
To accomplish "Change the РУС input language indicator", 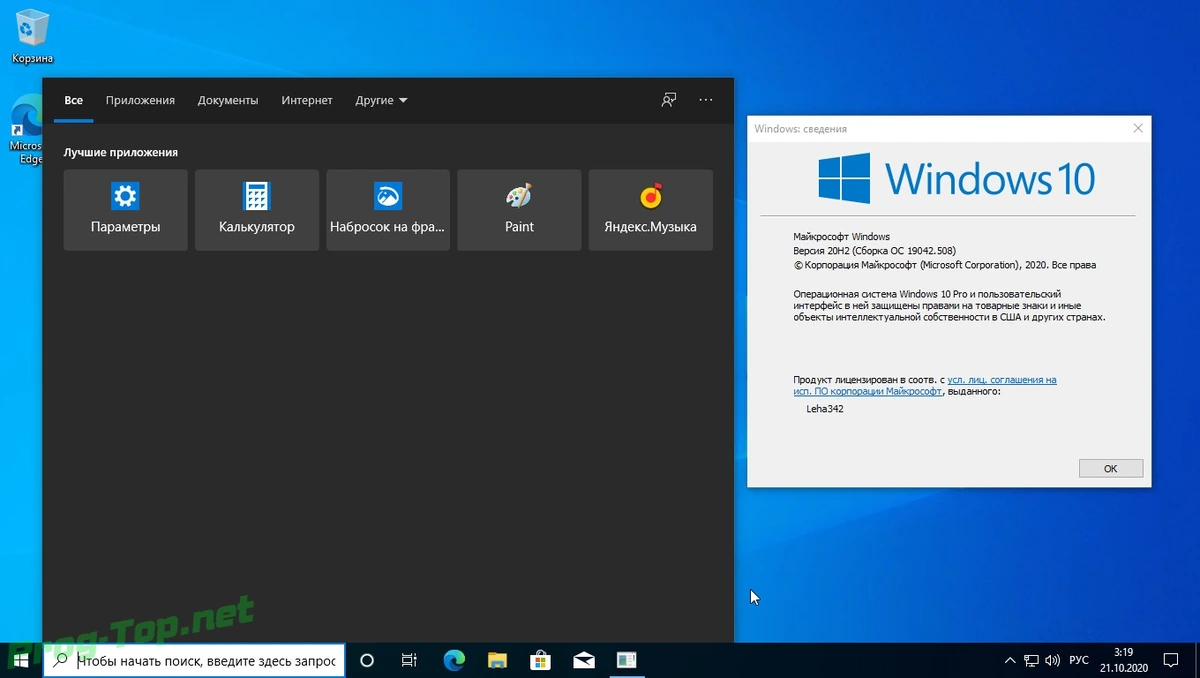I will [x=1079, y=661].
